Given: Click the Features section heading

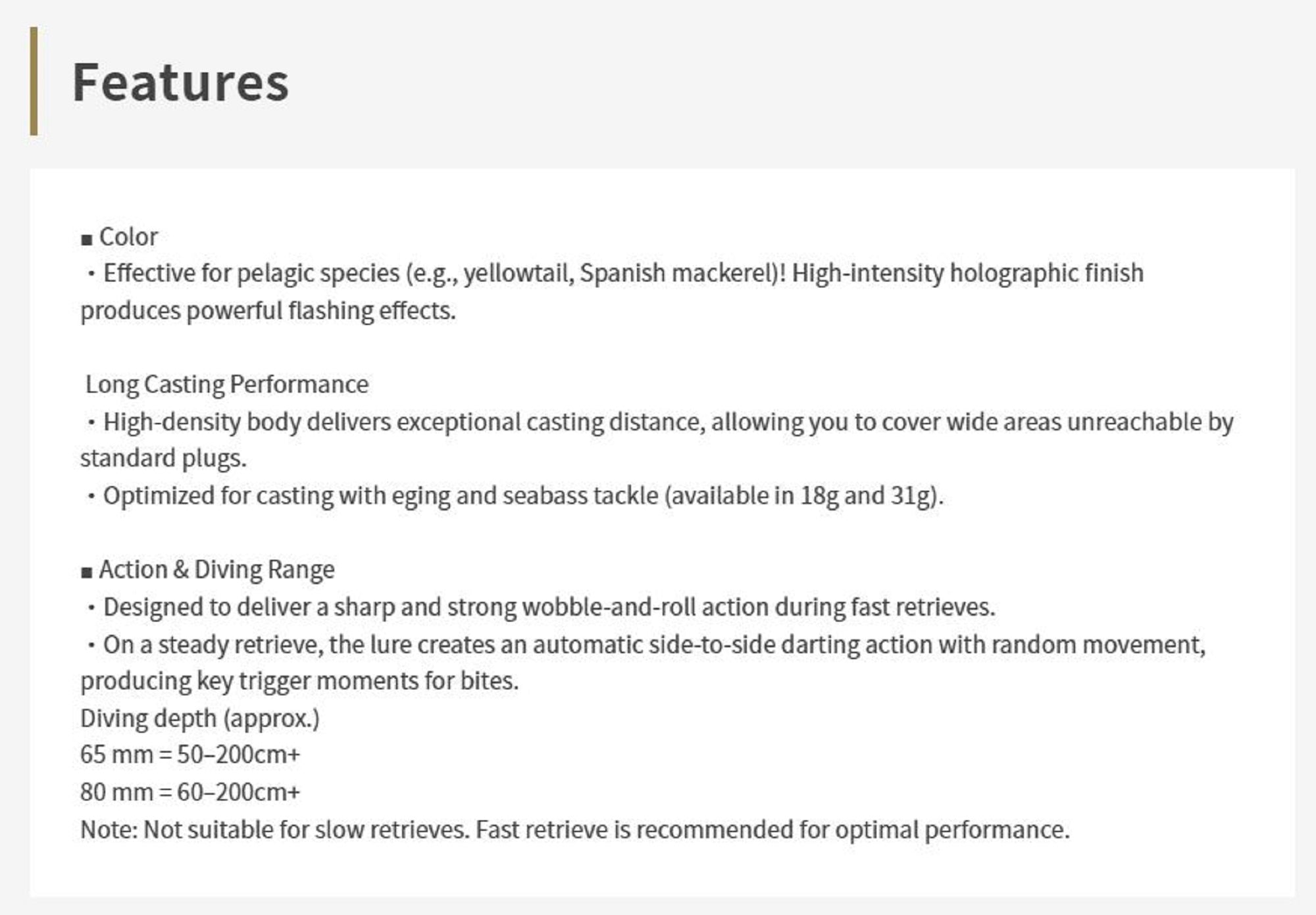Looking at the screenshot, I should 180,82.
